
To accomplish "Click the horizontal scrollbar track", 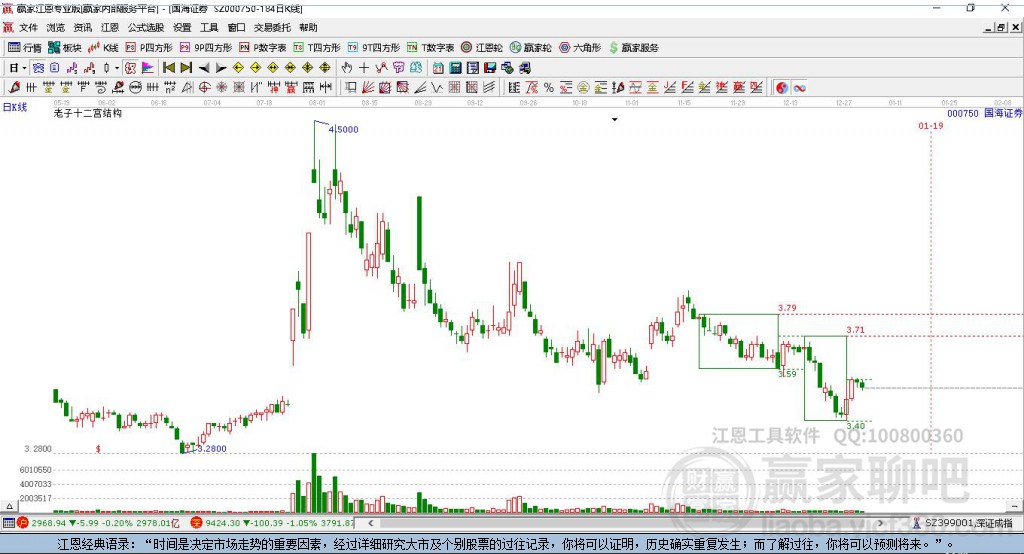I will 625,523.
